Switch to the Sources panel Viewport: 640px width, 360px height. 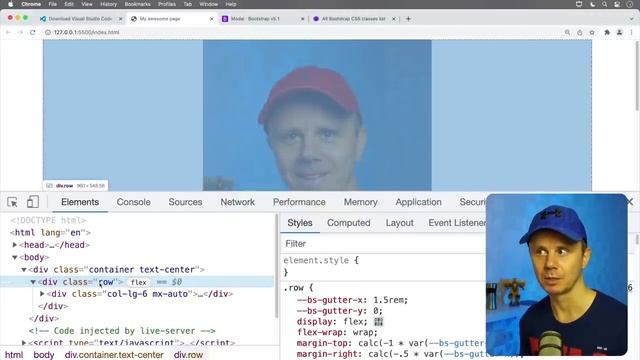click(185, 202)
